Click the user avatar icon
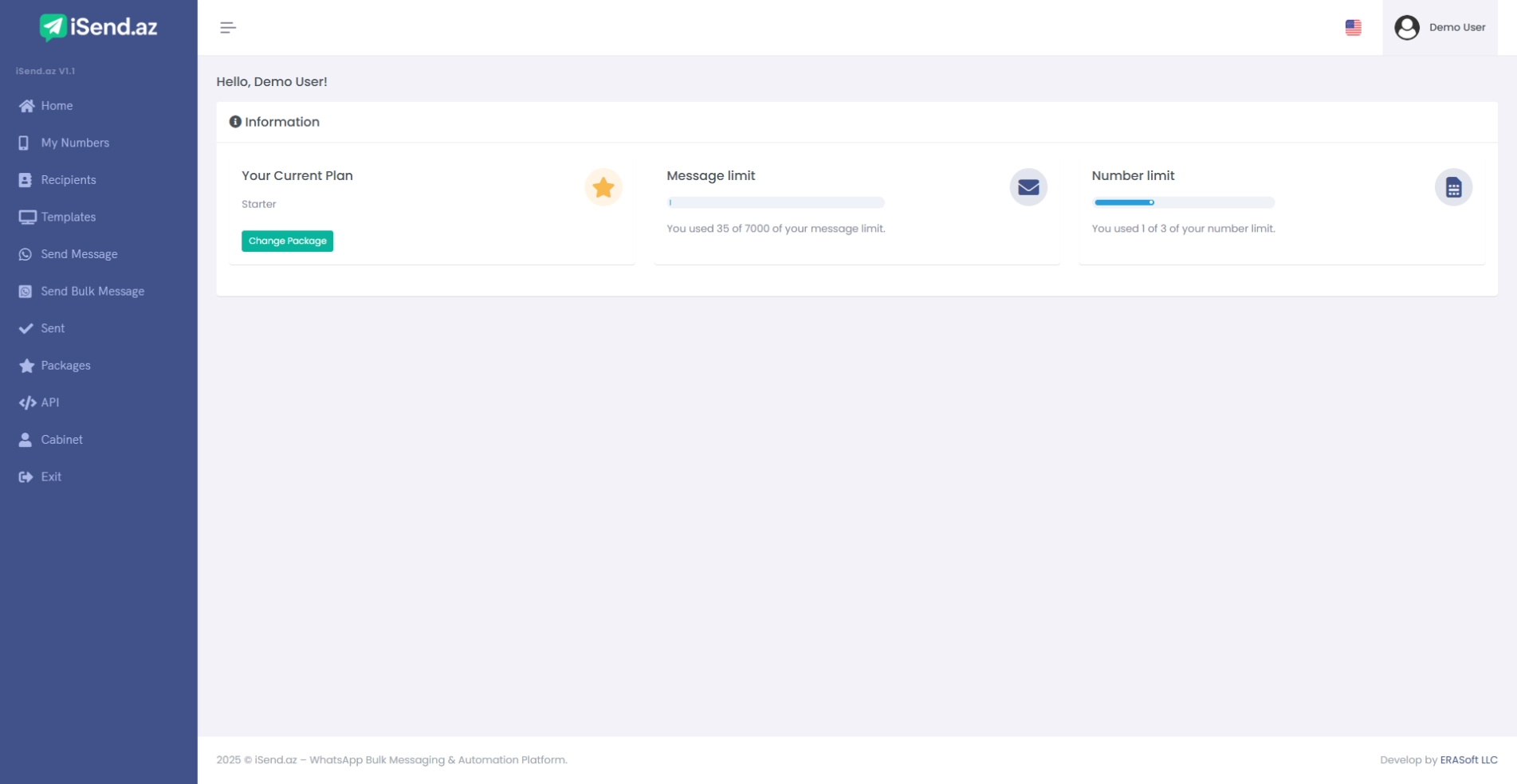 1406,28
